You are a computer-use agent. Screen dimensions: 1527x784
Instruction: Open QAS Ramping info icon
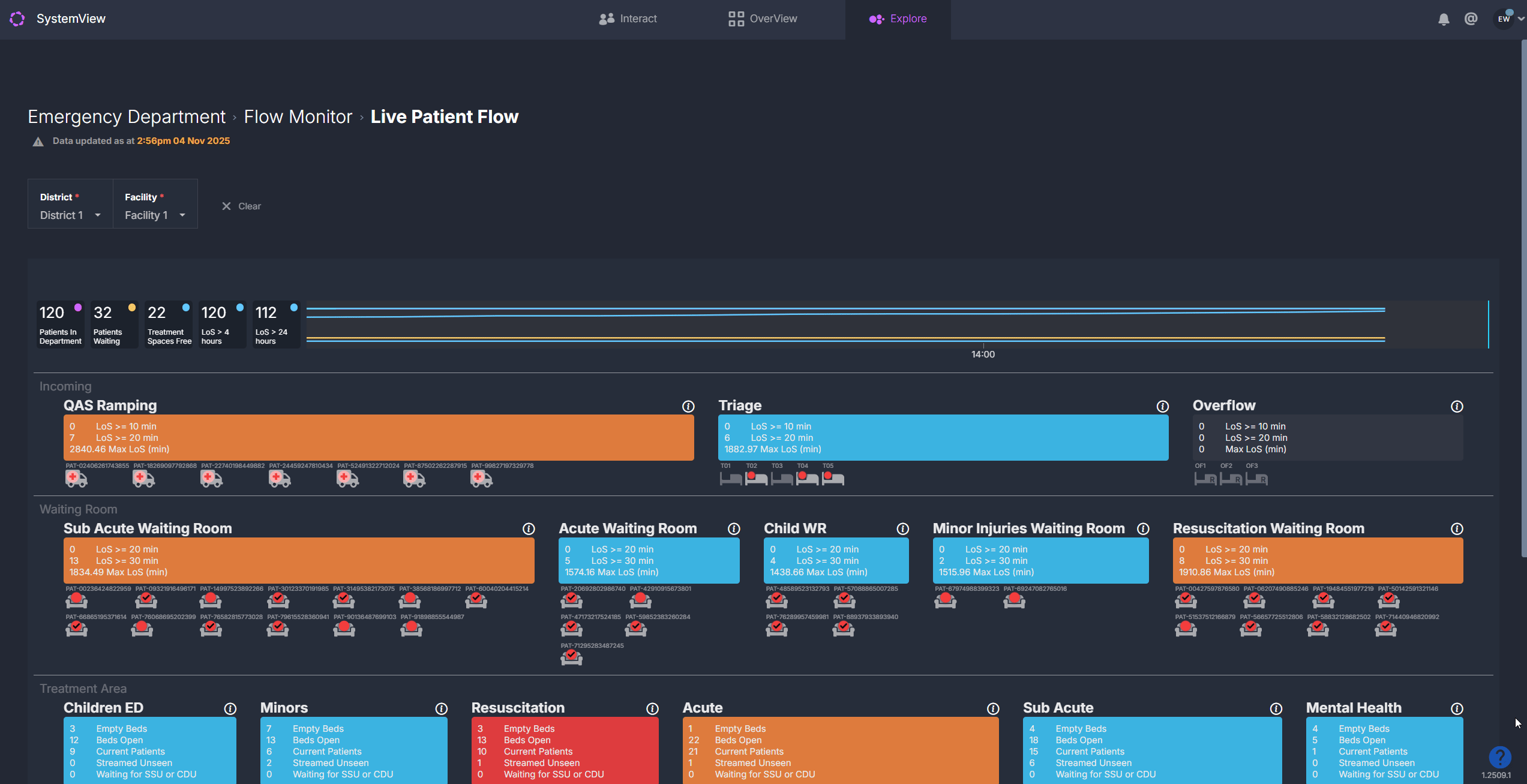[688, 407]
